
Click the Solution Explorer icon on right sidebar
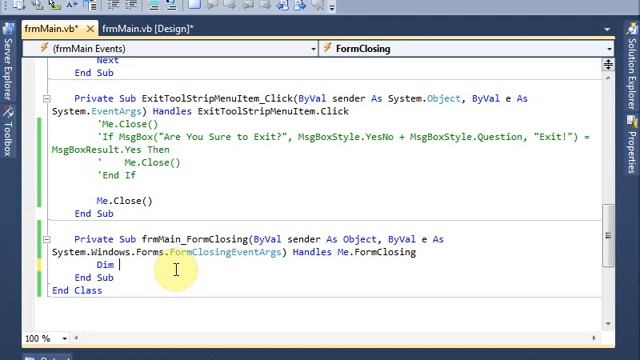click(x=632, y=28)
